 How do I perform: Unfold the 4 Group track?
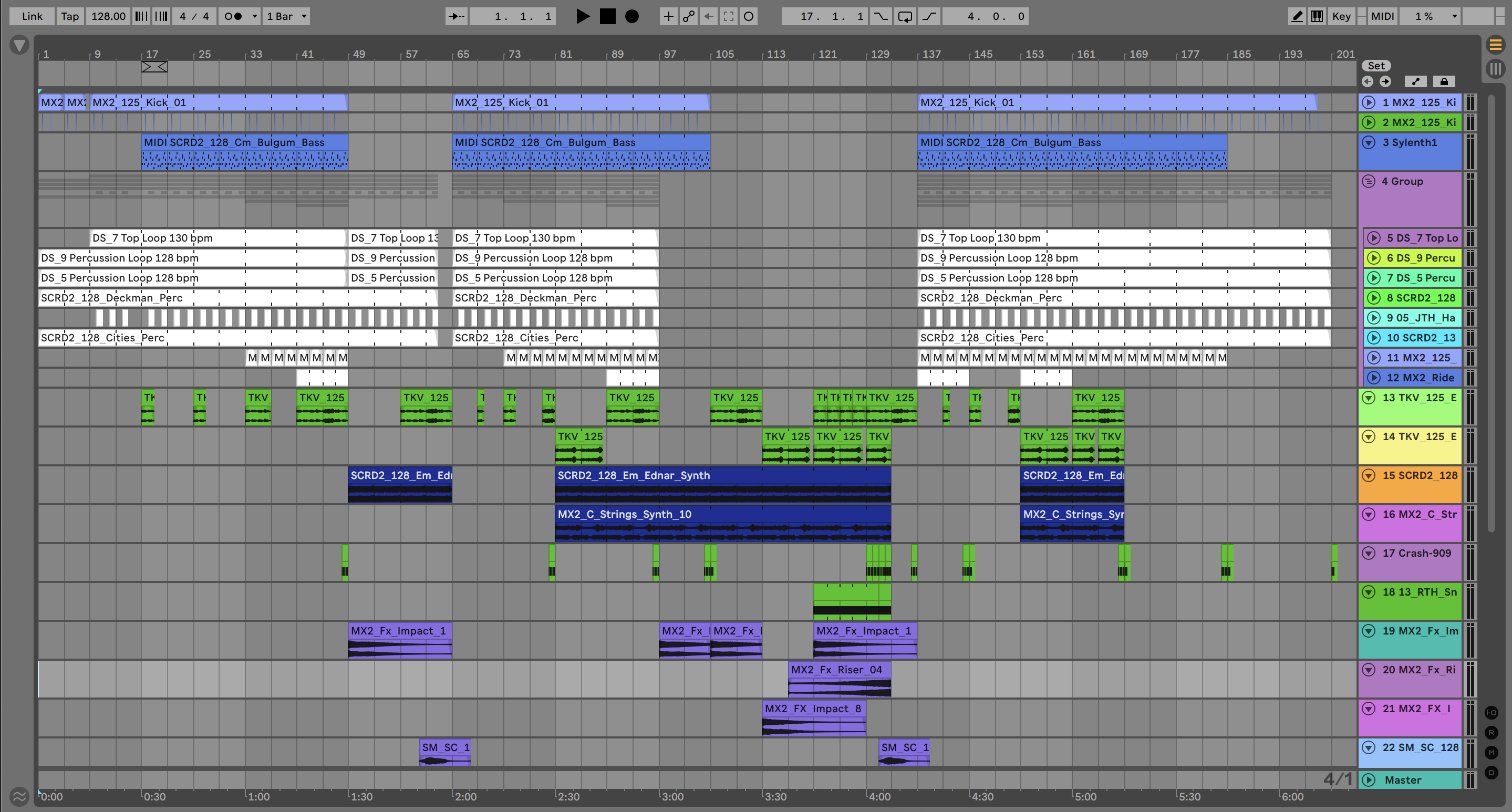(1368, 181)
